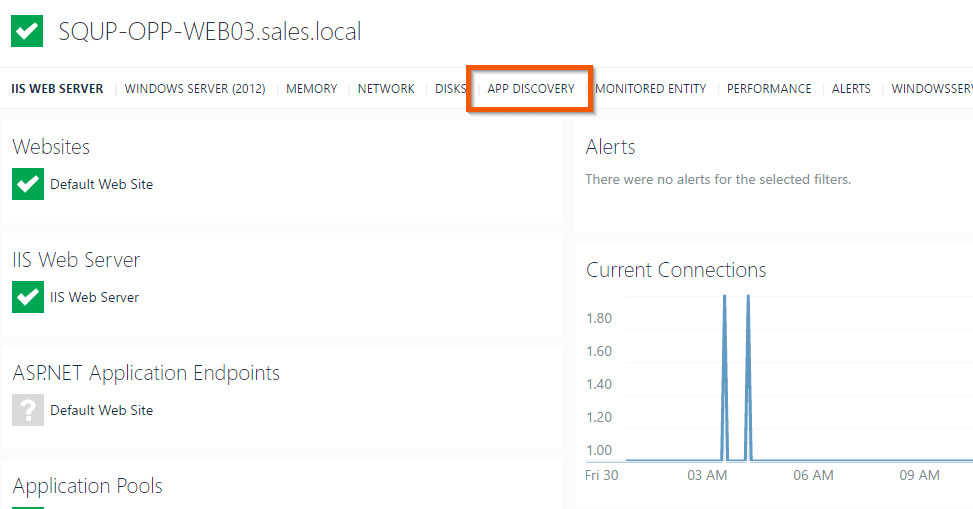The image size is (973, 509).
Task: Open Default Web Site link under Websites
Action: 102,184
